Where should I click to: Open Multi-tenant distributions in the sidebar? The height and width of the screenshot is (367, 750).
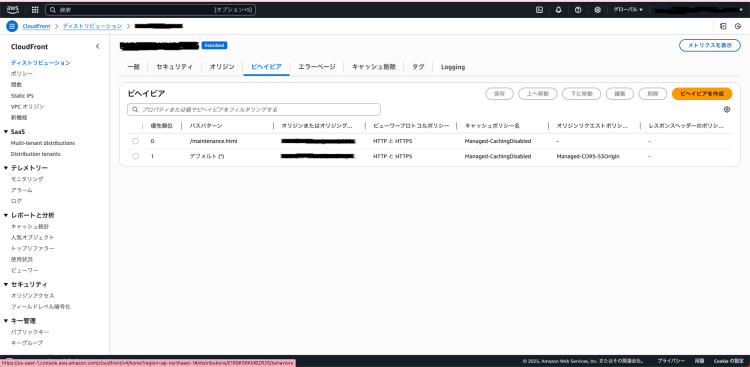pyautogui.click(x=43, y=143)
